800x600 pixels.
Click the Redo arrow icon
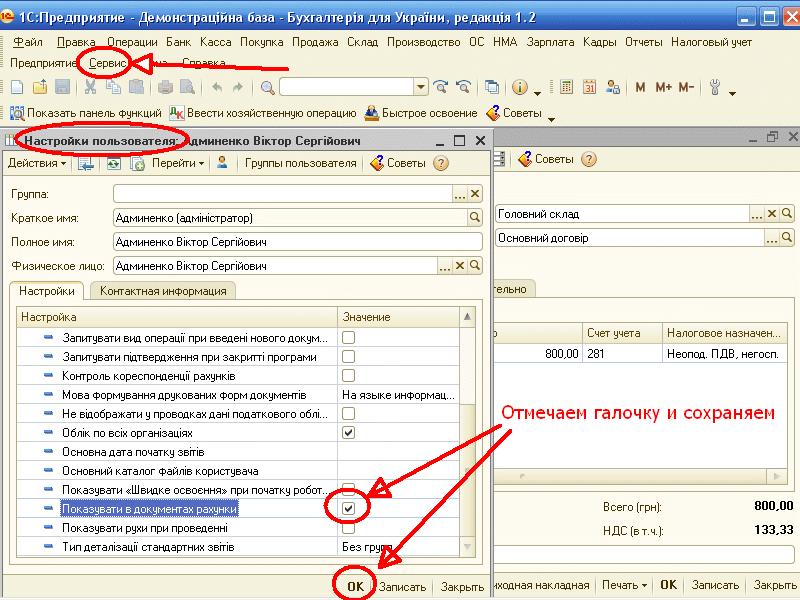click(238, 87)
